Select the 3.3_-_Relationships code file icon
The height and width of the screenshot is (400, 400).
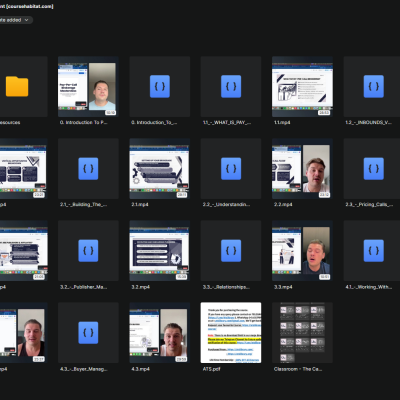(231, 251)
